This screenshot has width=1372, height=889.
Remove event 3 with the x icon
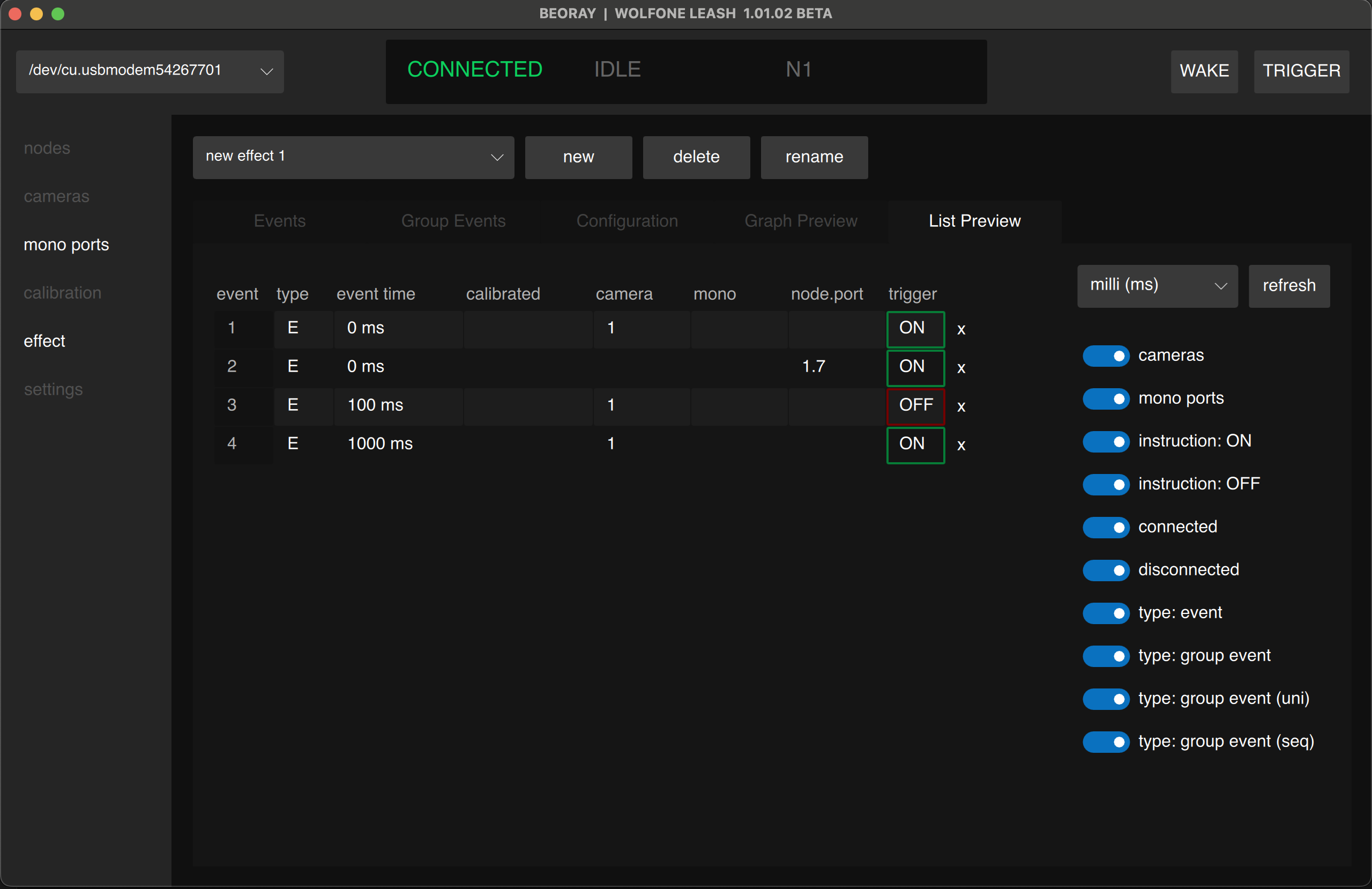click(x=960, y=406)
